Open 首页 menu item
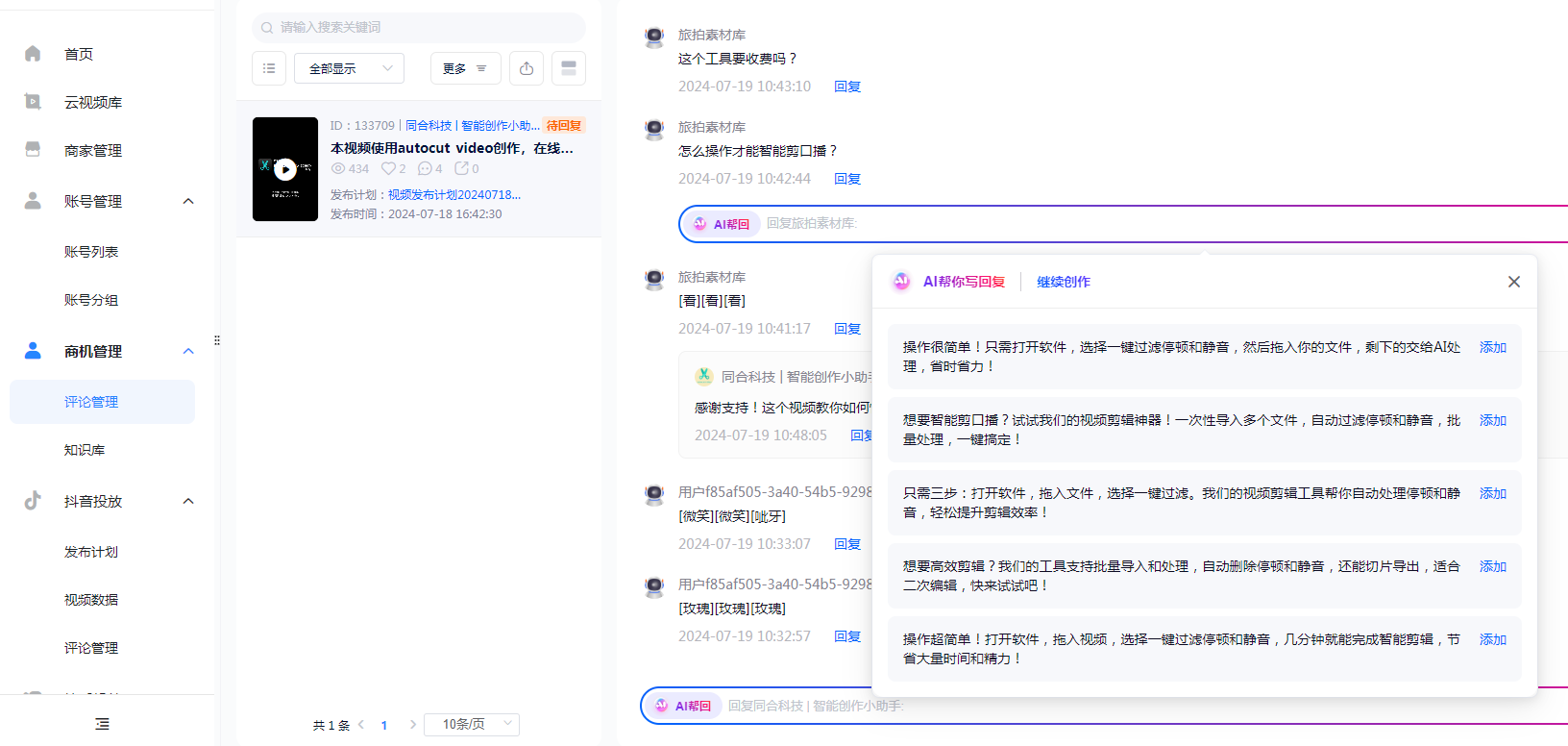Viewport: 1568px width, 746px height. 79,54
